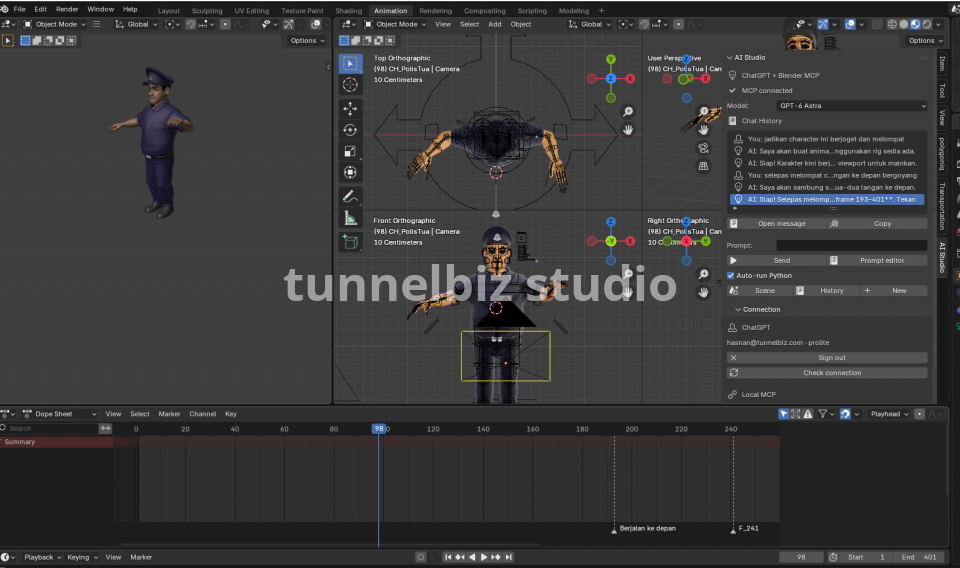Select the Add Cube tool
The width and height of the screenshot is (960, 568).
350,242
